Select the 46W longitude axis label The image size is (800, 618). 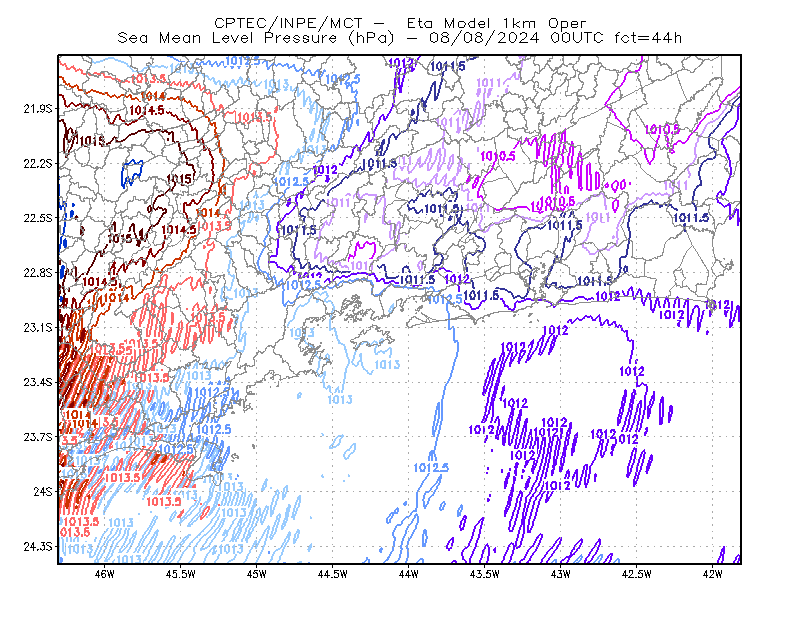click(x=105, y=574)
